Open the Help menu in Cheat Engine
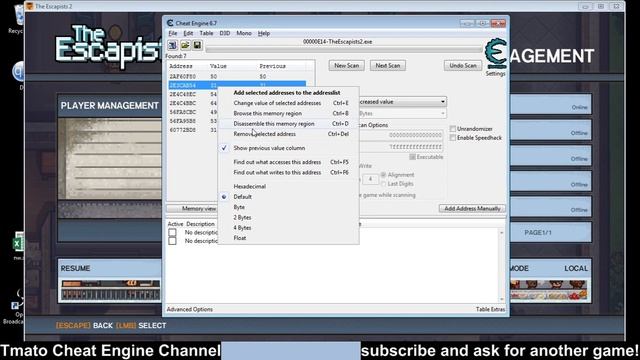 264,33
